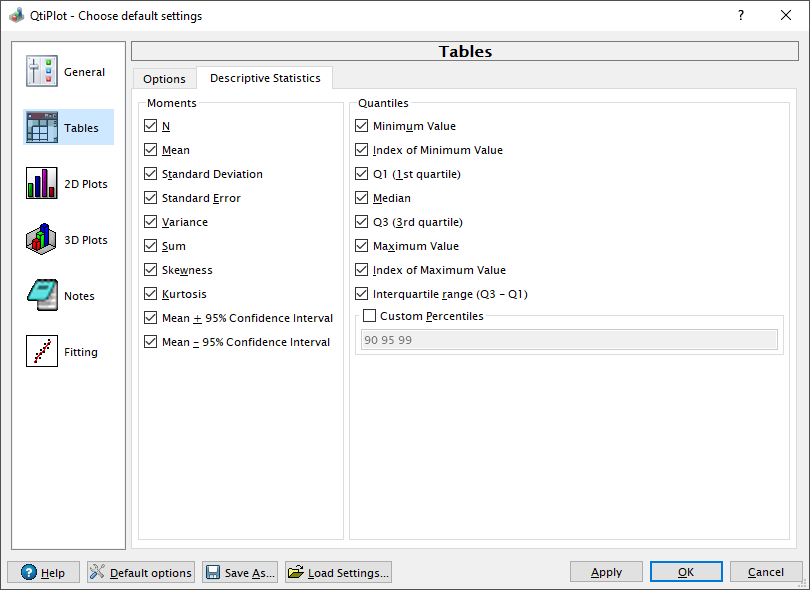
Task: Uncheck Mean + 95% Confidence Interval
Action: pos(150,318)
